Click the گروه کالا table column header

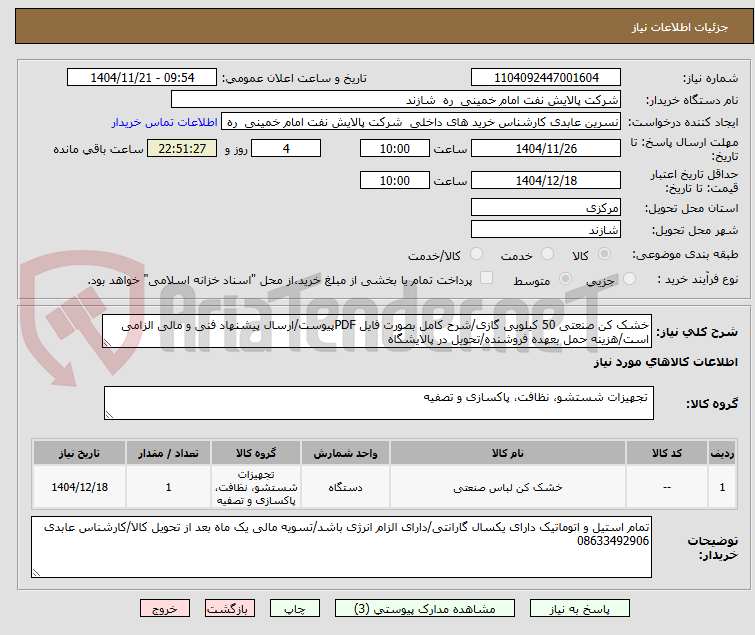[x=256, y=453]
